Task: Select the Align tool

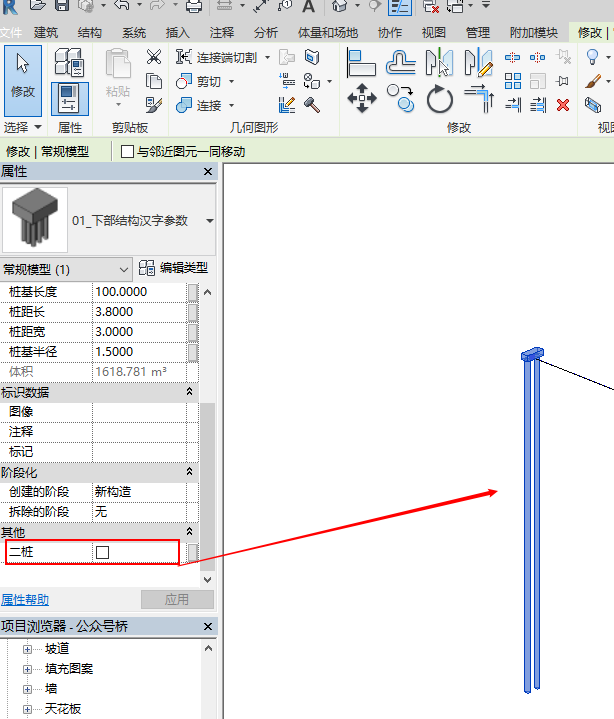Action: point(361,62)
